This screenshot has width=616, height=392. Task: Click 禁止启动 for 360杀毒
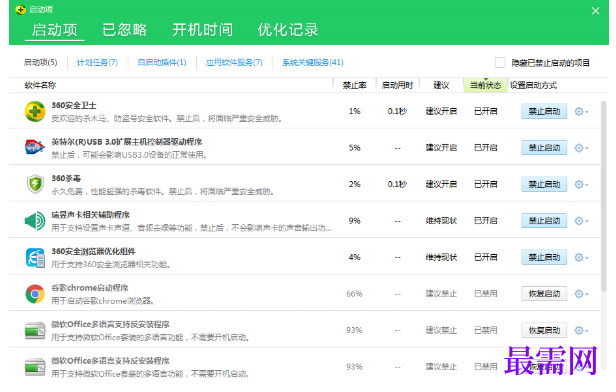tap(544, 184)
